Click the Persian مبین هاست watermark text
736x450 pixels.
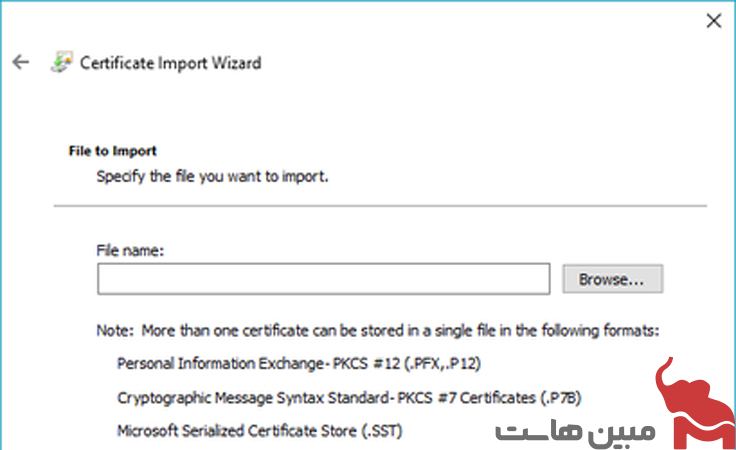(x=575, y=430)
